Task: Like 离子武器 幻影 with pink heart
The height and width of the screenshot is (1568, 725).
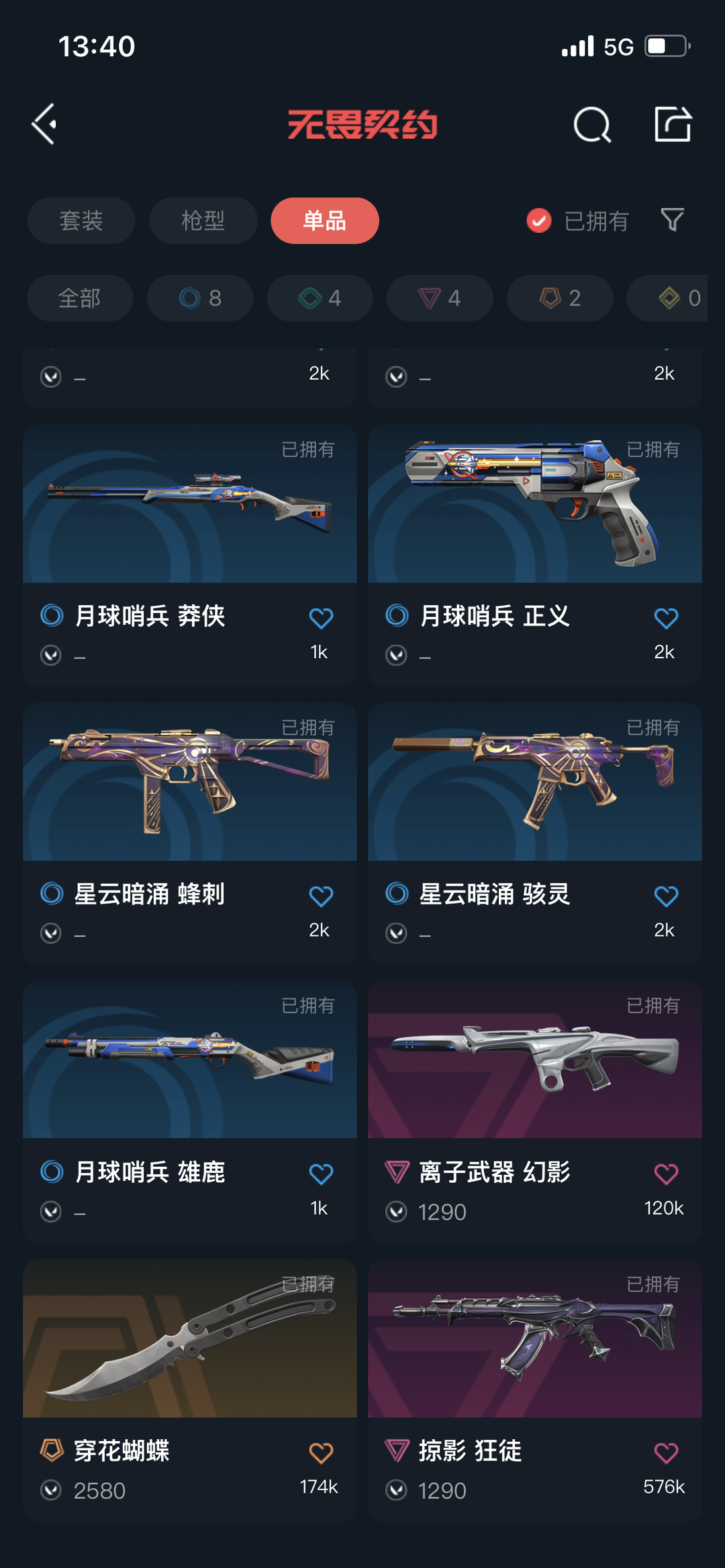Action: (x=666, y=1173)
